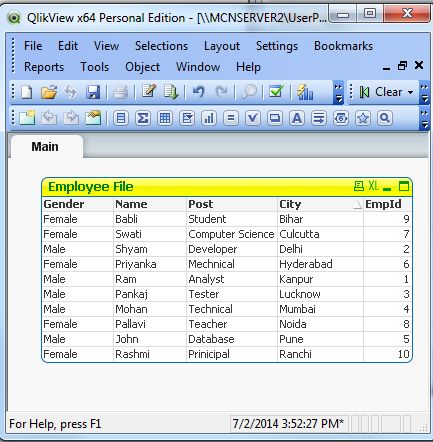Maximize the Employee File table box
This screenshot has width=433, height=442.
pos(404,186)
